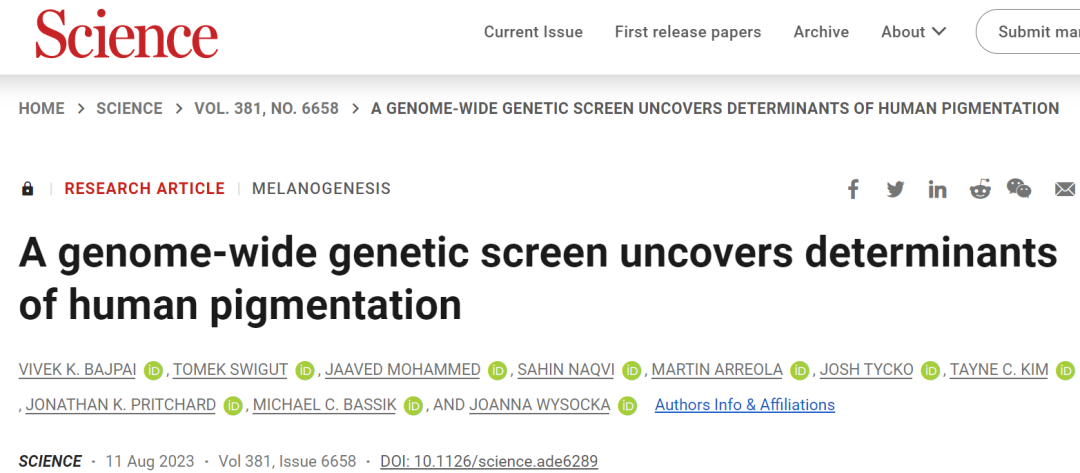Open Michael C. Bassik's ORCID icon
Screen dimensions: 1080x473
click(x=412, y=406)
